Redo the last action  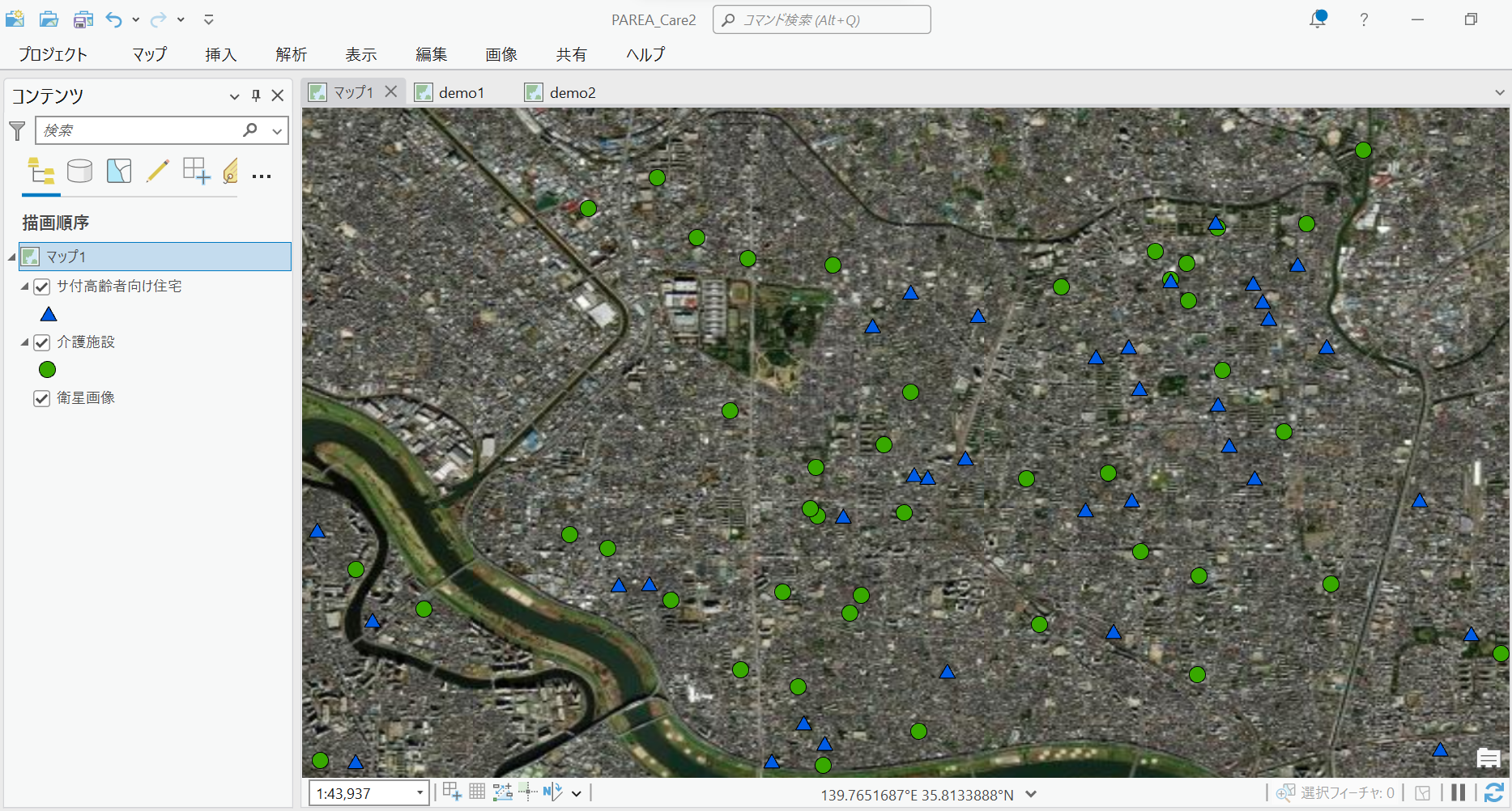pyautogui.click(x=160, y=19)
